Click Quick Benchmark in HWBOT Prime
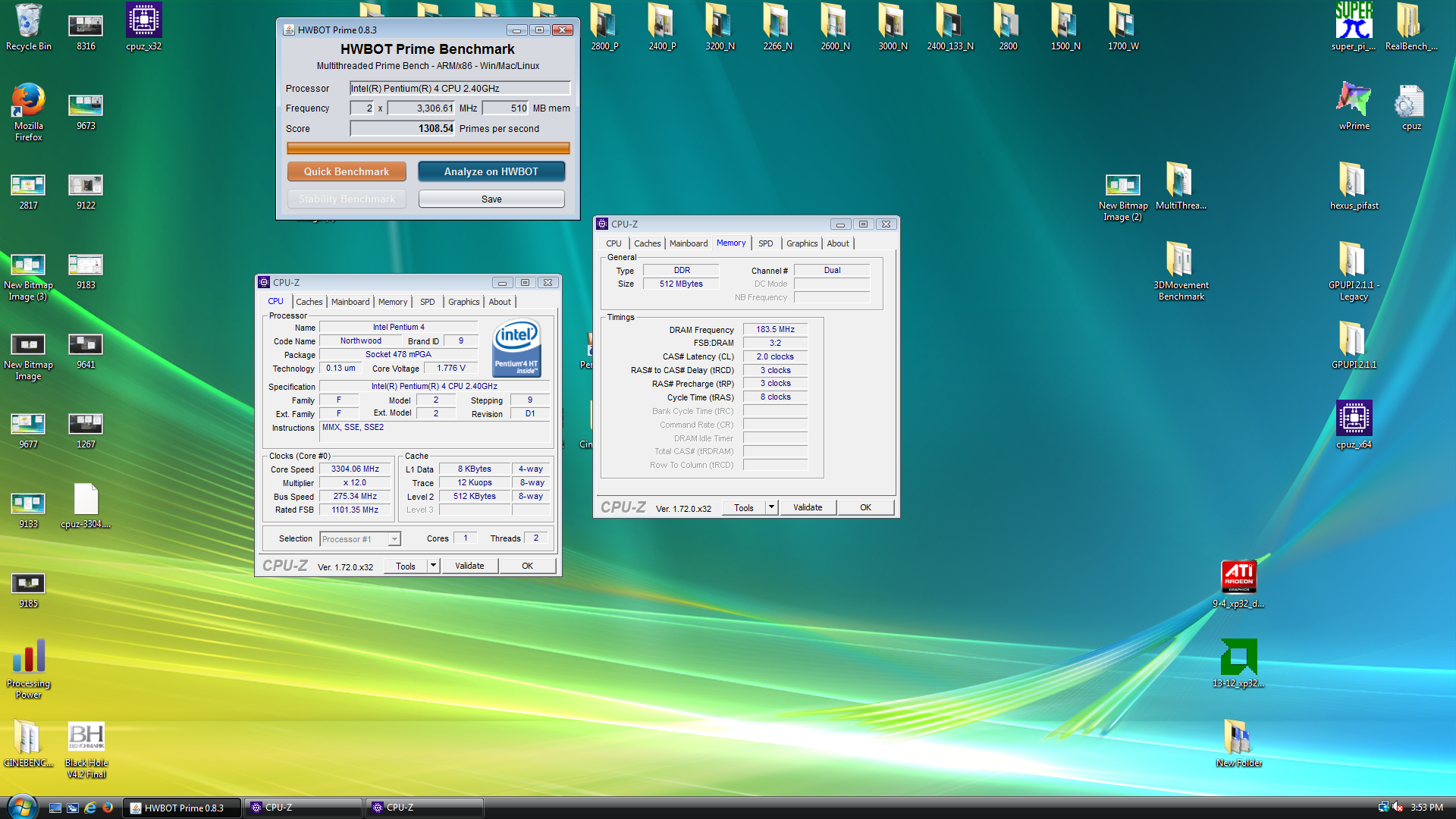The width and height of the screenshot is (1456, 819). tap(347, 171)
